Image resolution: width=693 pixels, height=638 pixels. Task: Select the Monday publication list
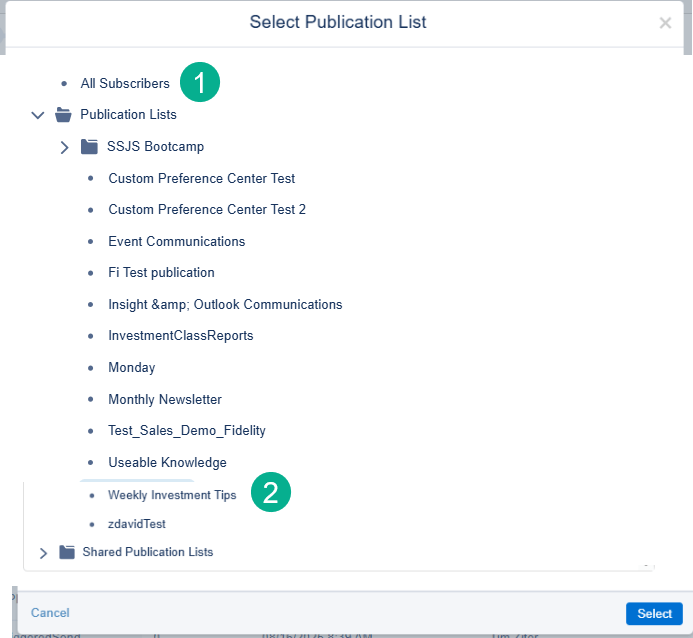point(131,368)
